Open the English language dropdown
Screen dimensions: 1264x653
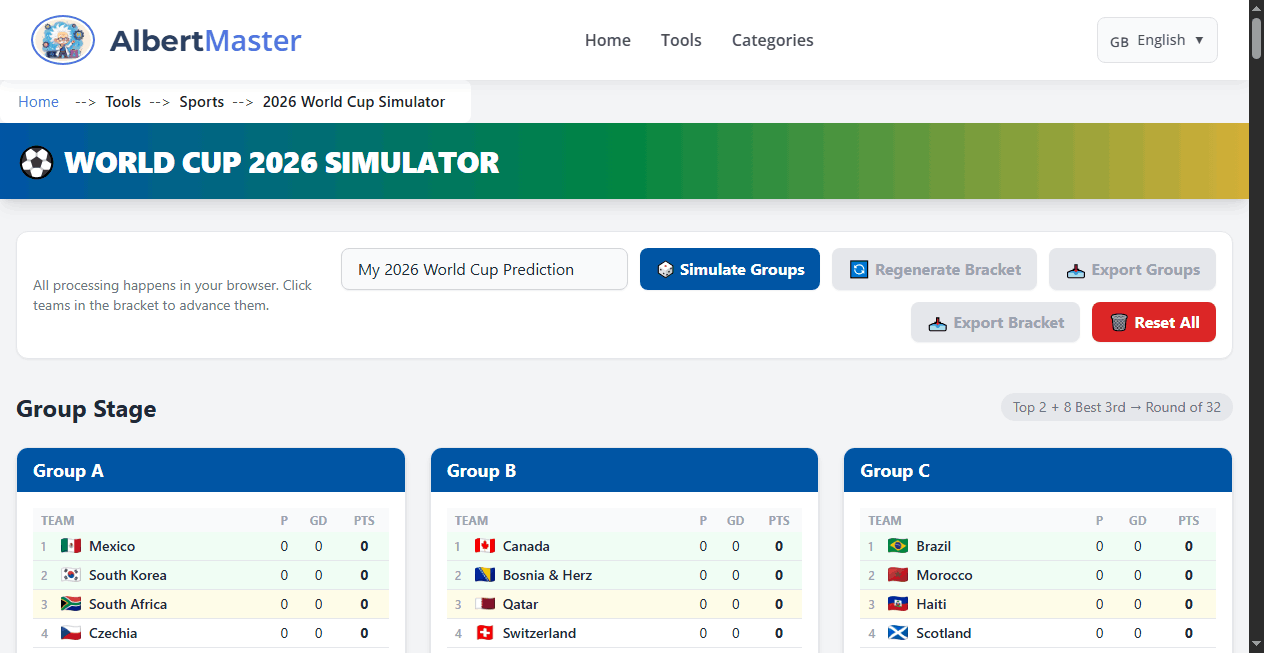1157,40
